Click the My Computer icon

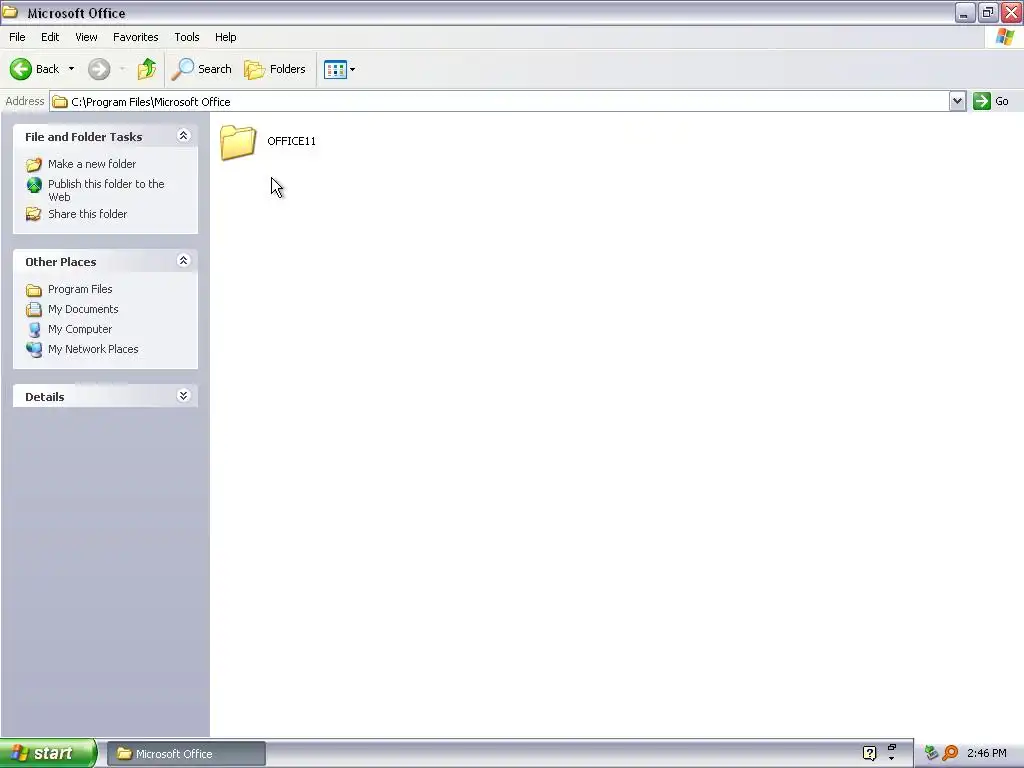pyautogui.click(x=34, y=330)
